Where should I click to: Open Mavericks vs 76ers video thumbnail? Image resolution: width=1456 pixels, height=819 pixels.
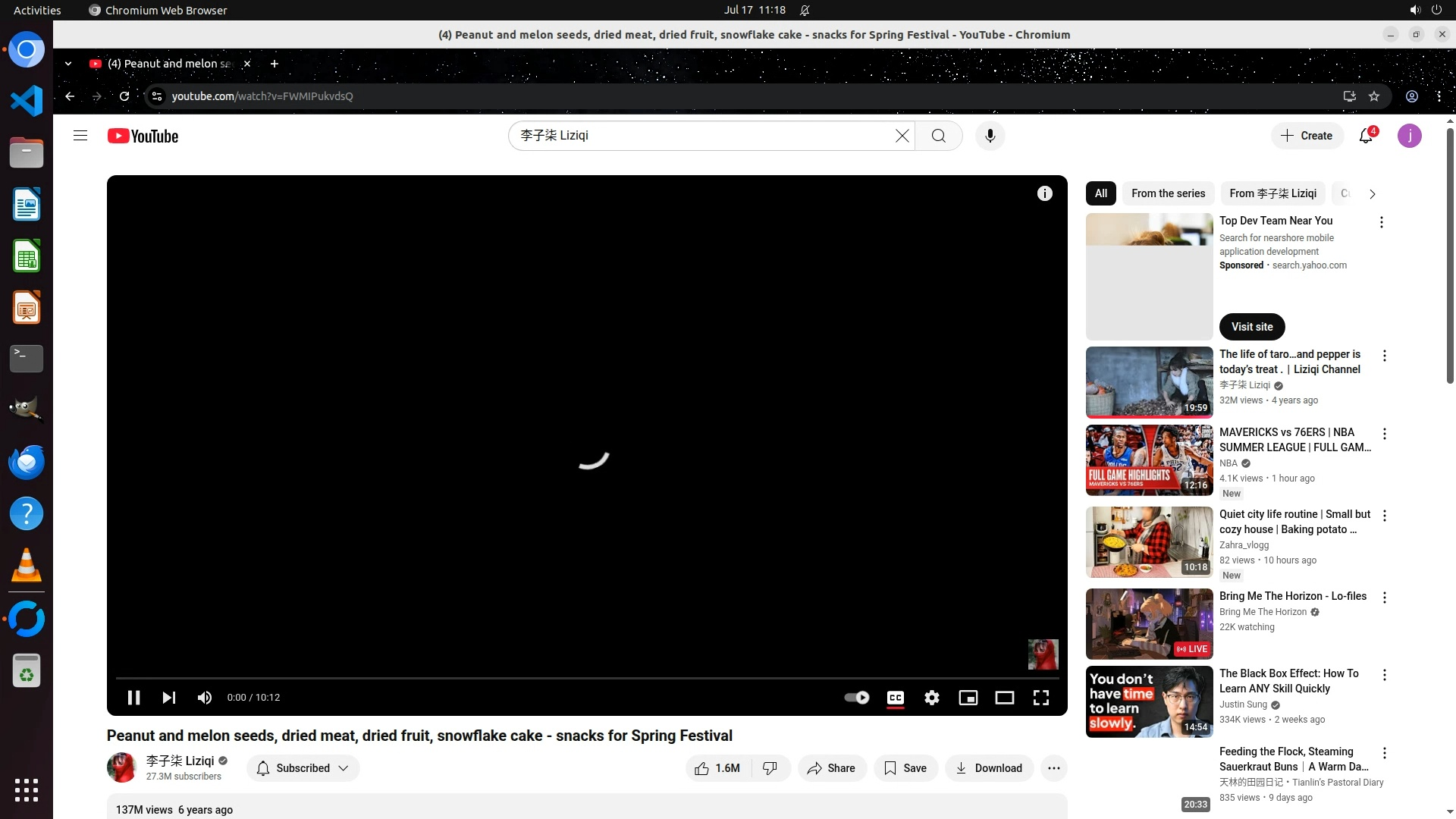[x=1149, y=460]
